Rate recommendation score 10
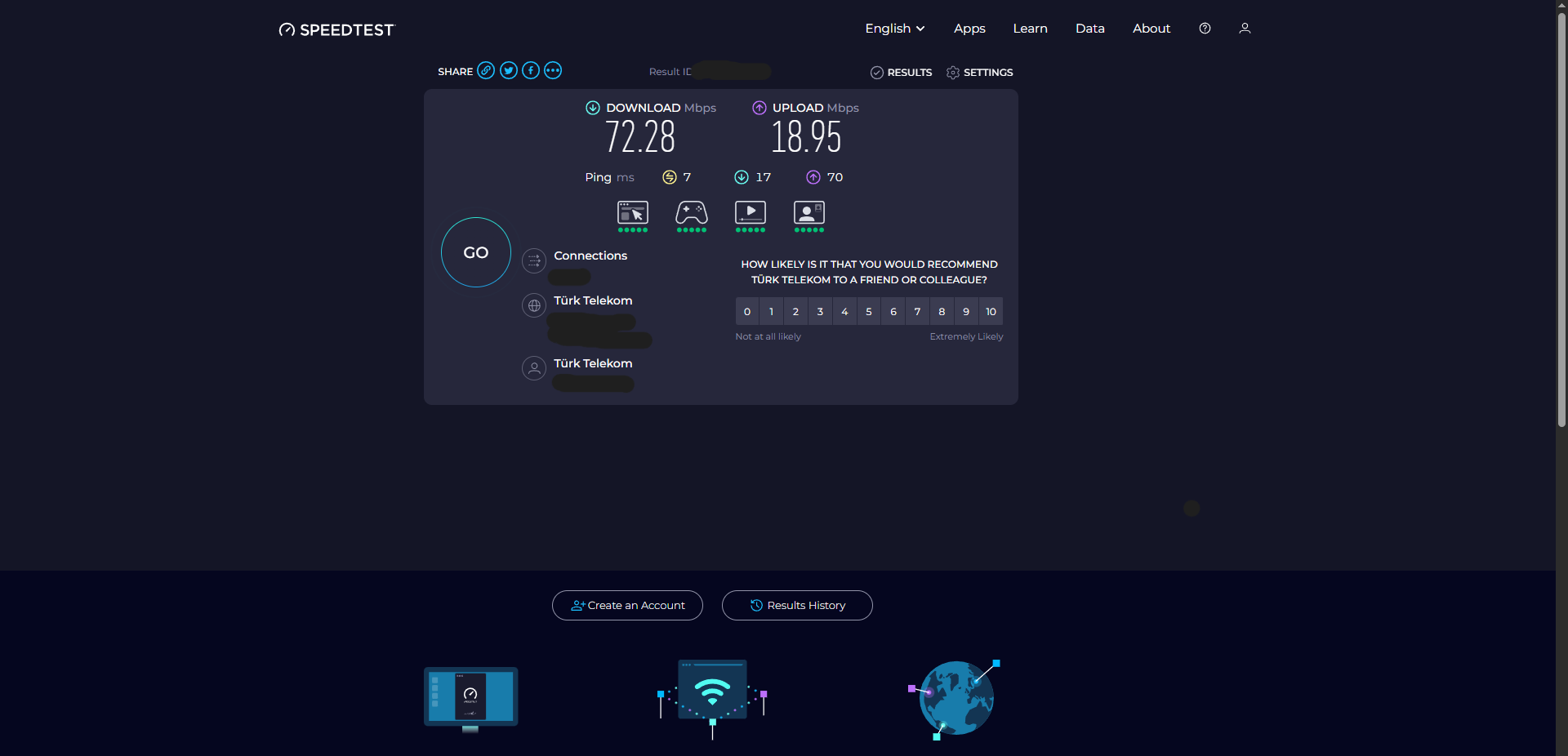 pos(991,311)
